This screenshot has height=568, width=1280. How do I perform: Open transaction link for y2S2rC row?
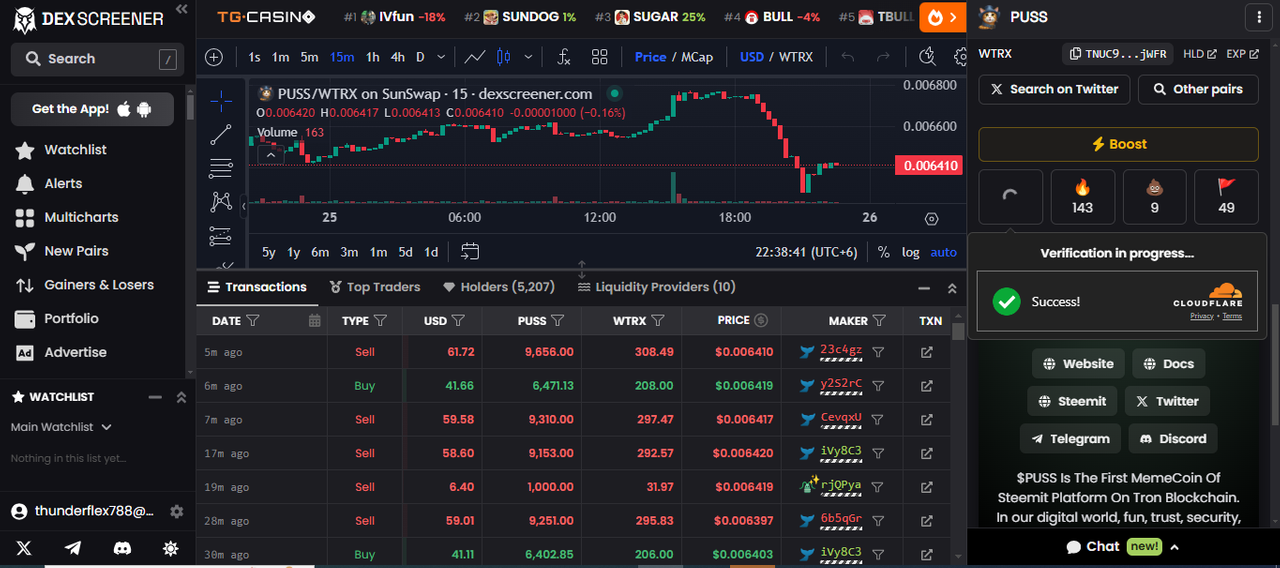point(927,386)
